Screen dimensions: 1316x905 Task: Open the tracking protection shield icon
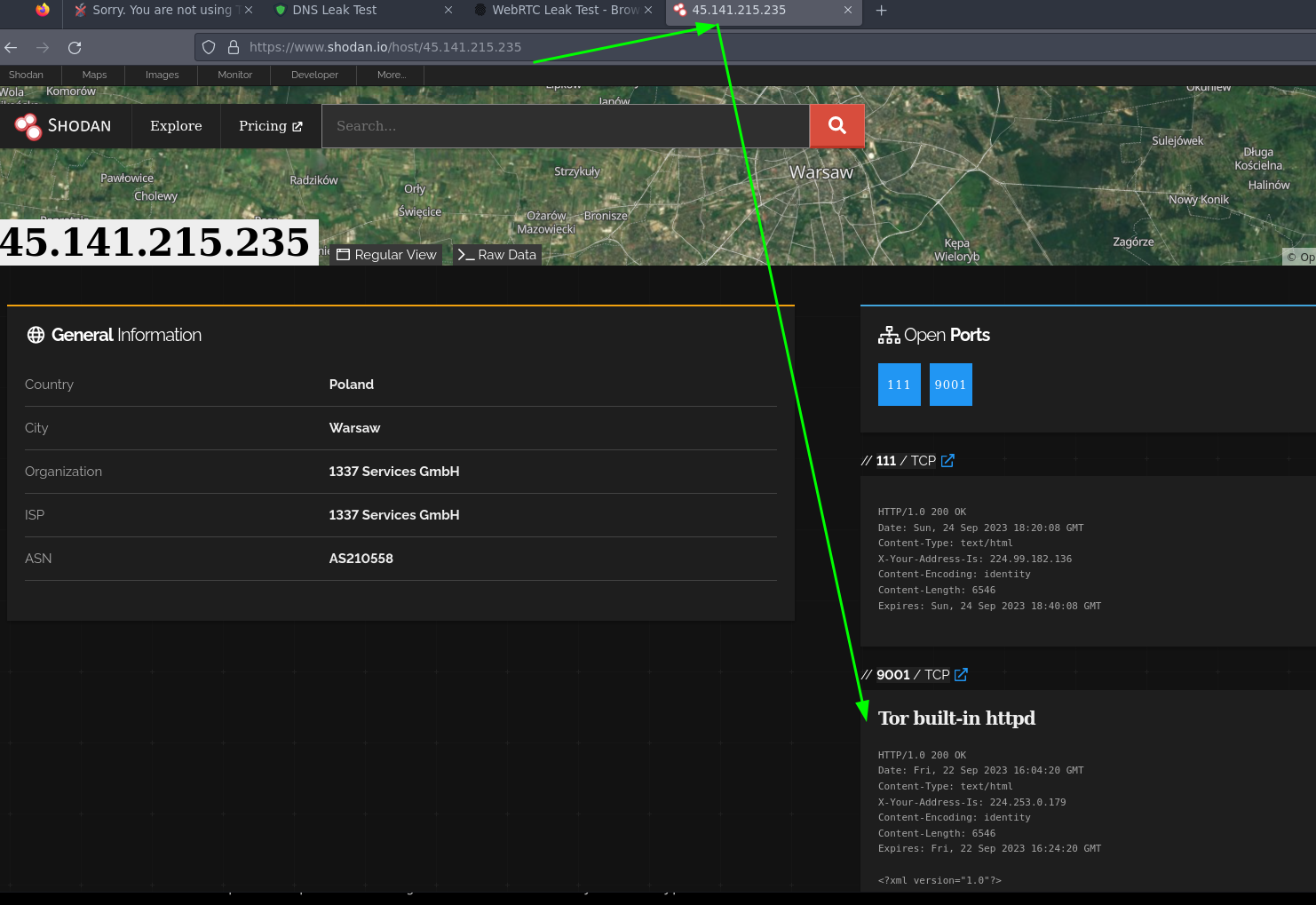[x=209, y=47]
